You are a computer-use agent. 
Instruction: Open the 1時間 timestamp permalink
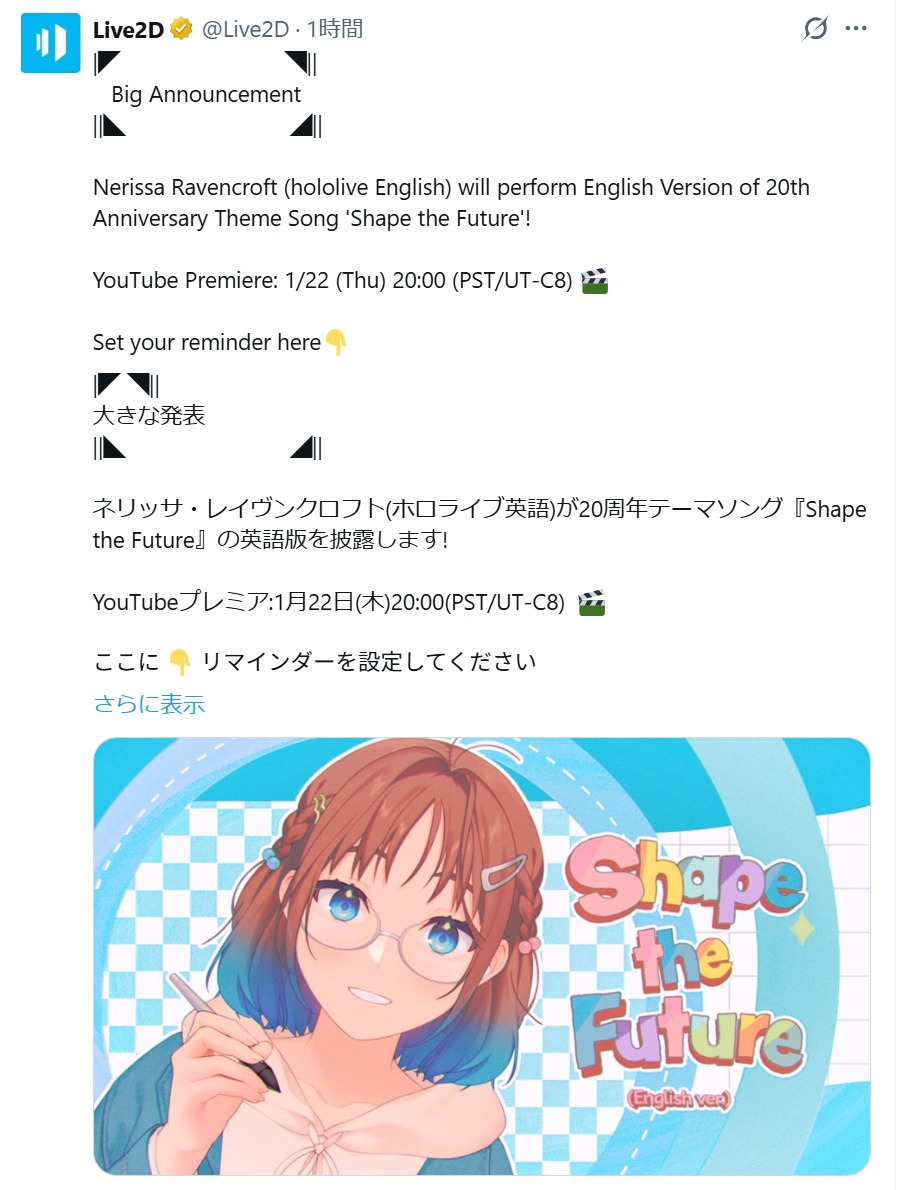335,30
